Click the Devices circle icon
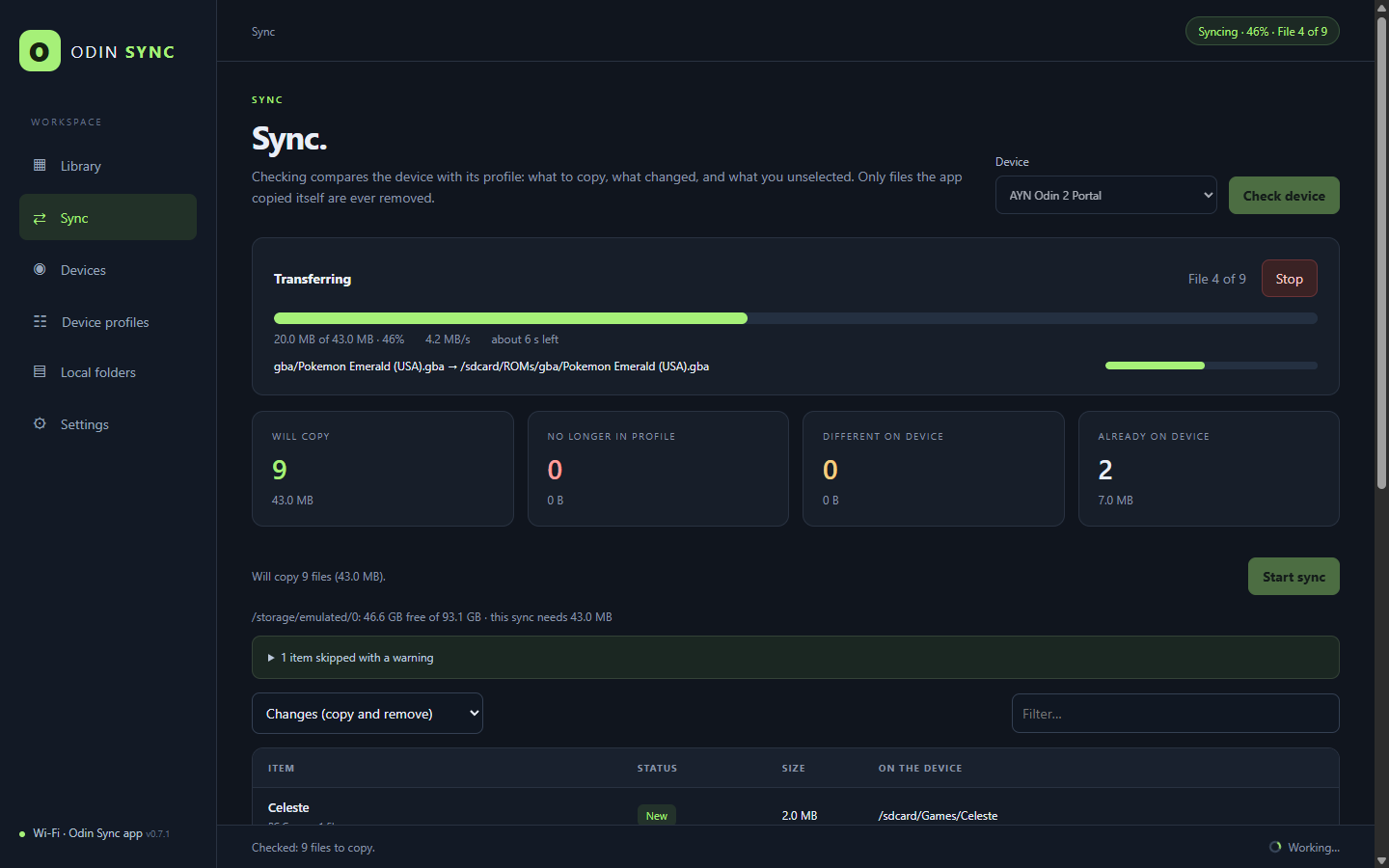 coord(40,269)
